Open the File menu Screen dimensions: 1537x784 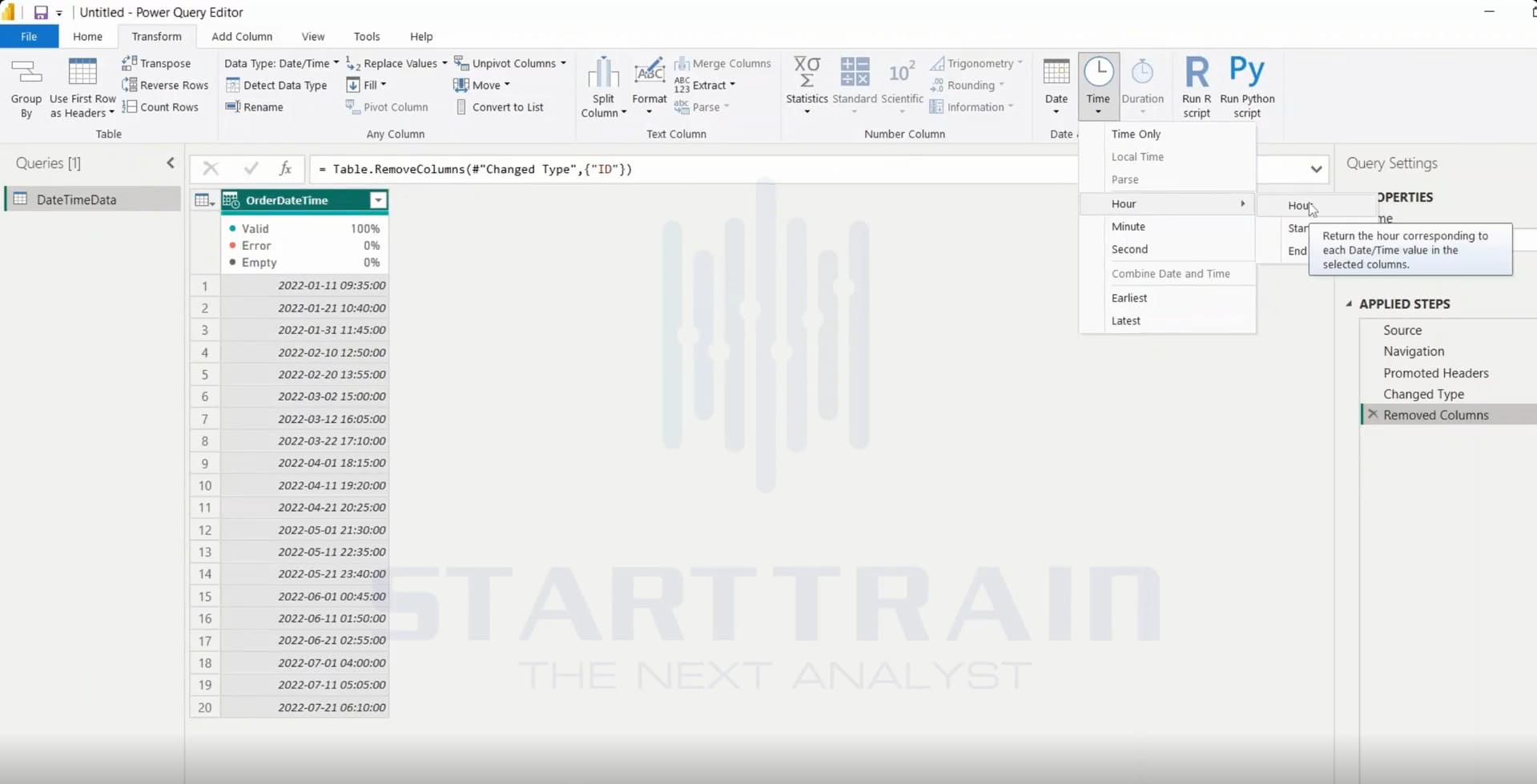(x=29, y=36)
